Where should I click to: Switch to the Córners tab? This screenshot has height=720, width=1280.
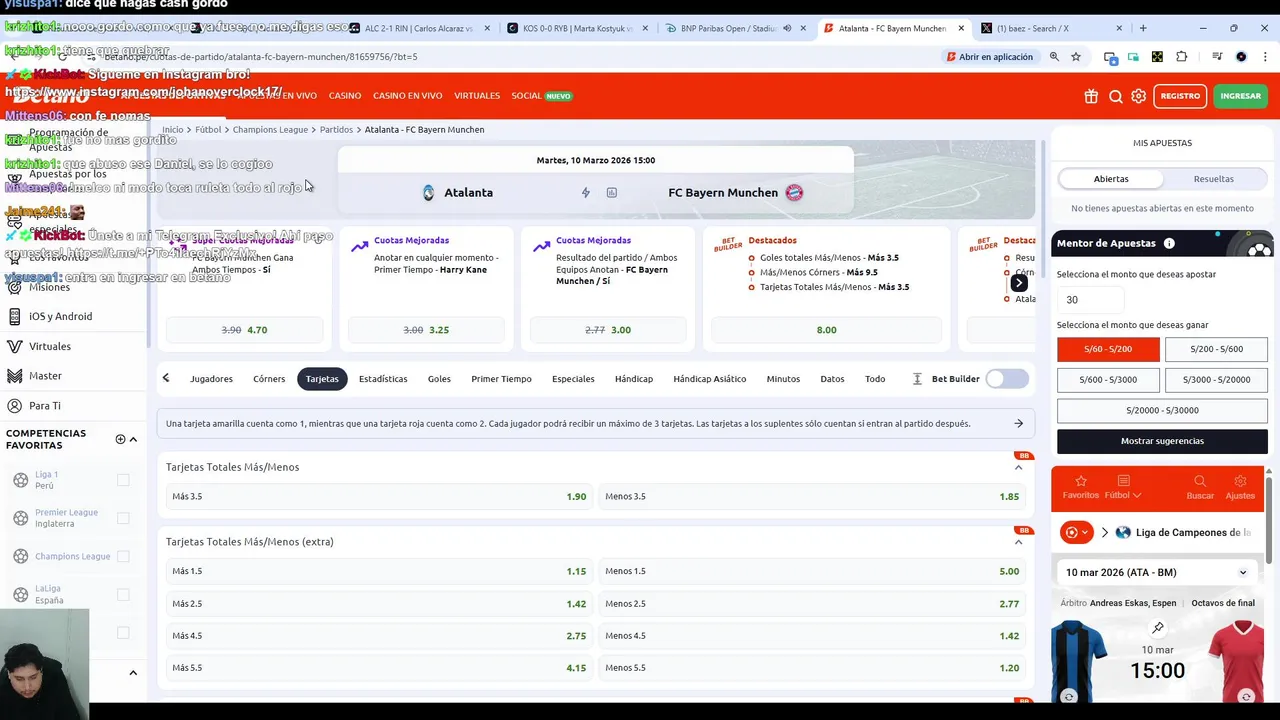(x=269, y=379)
